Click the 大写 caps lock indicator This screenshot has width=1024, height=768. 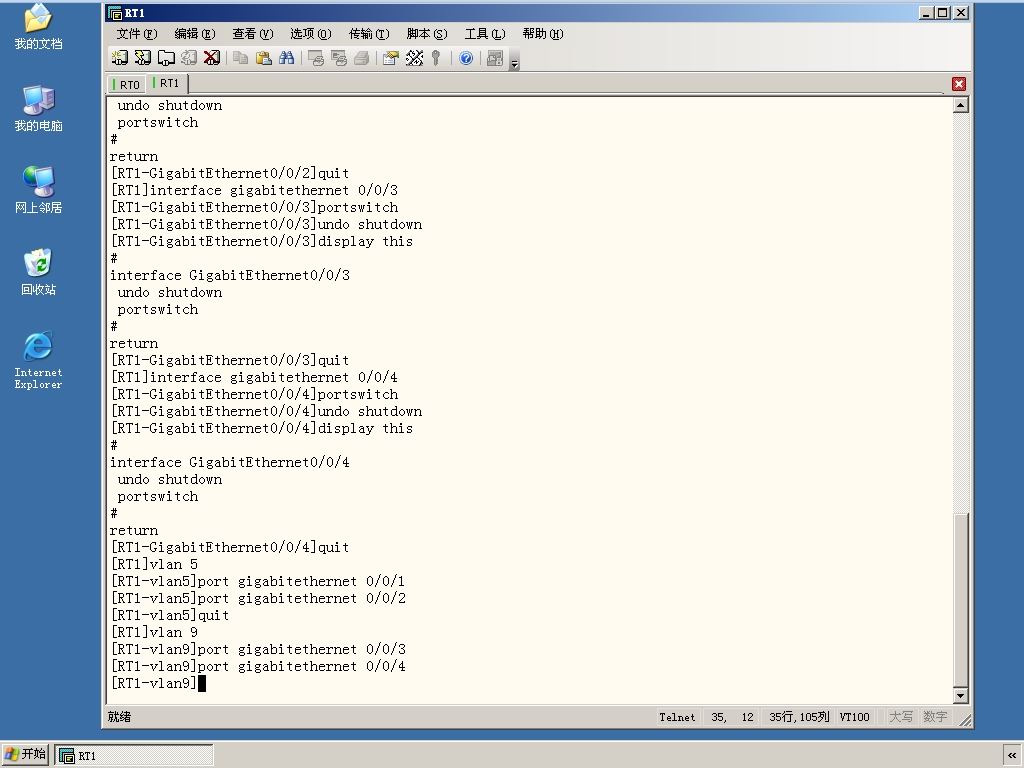pyautogui.click(x=901, y=717)
